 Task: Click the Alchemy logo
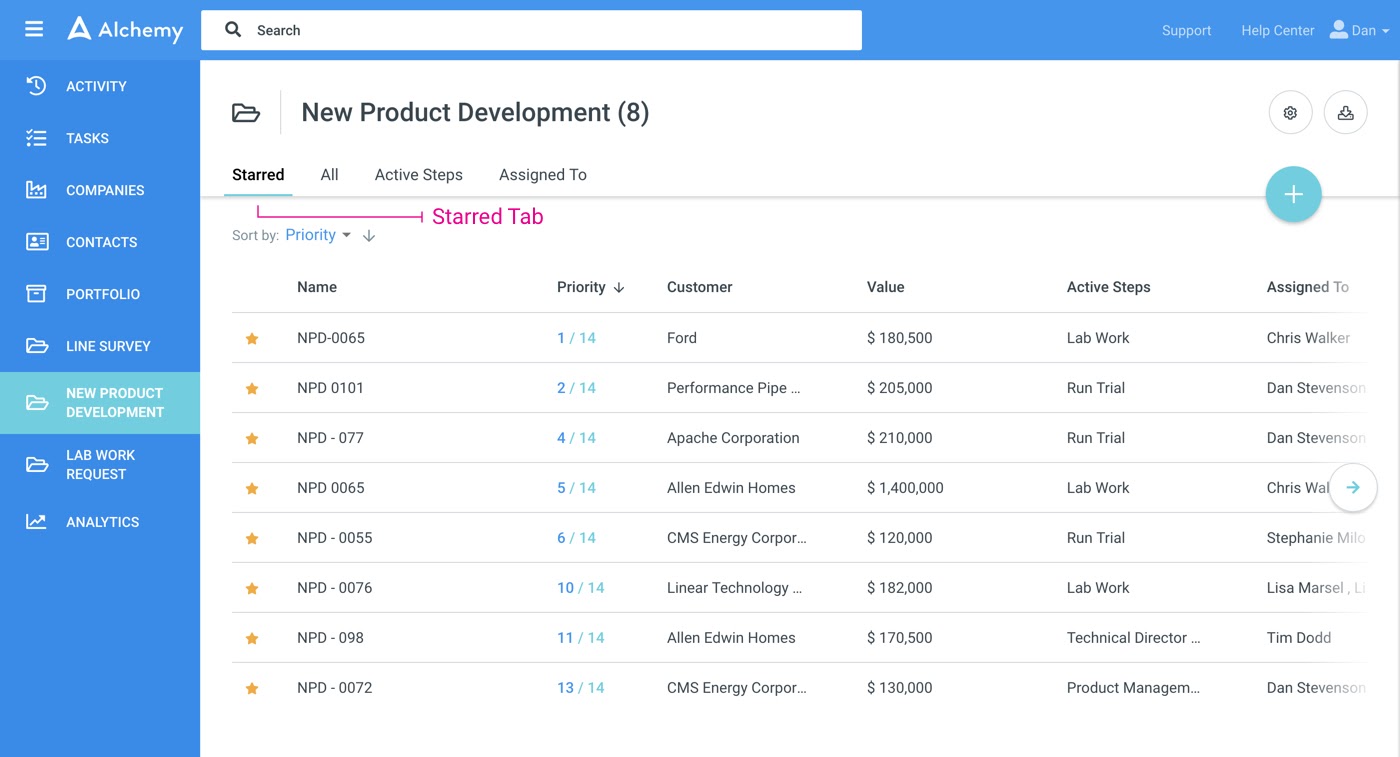(x=125, y=30)
